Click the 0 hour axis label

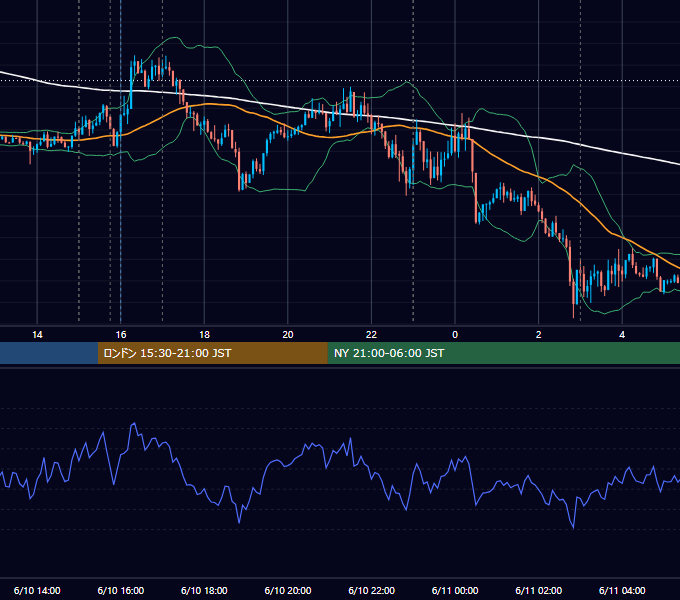click(x=455, y=335)
